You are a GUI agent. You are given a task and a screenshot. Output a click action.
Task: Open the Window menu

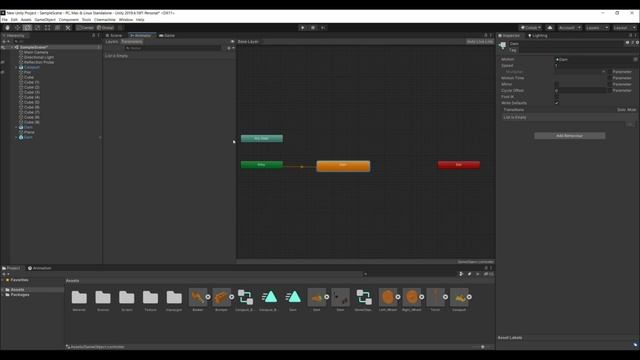pyautogui.click(x=126, y=20)
